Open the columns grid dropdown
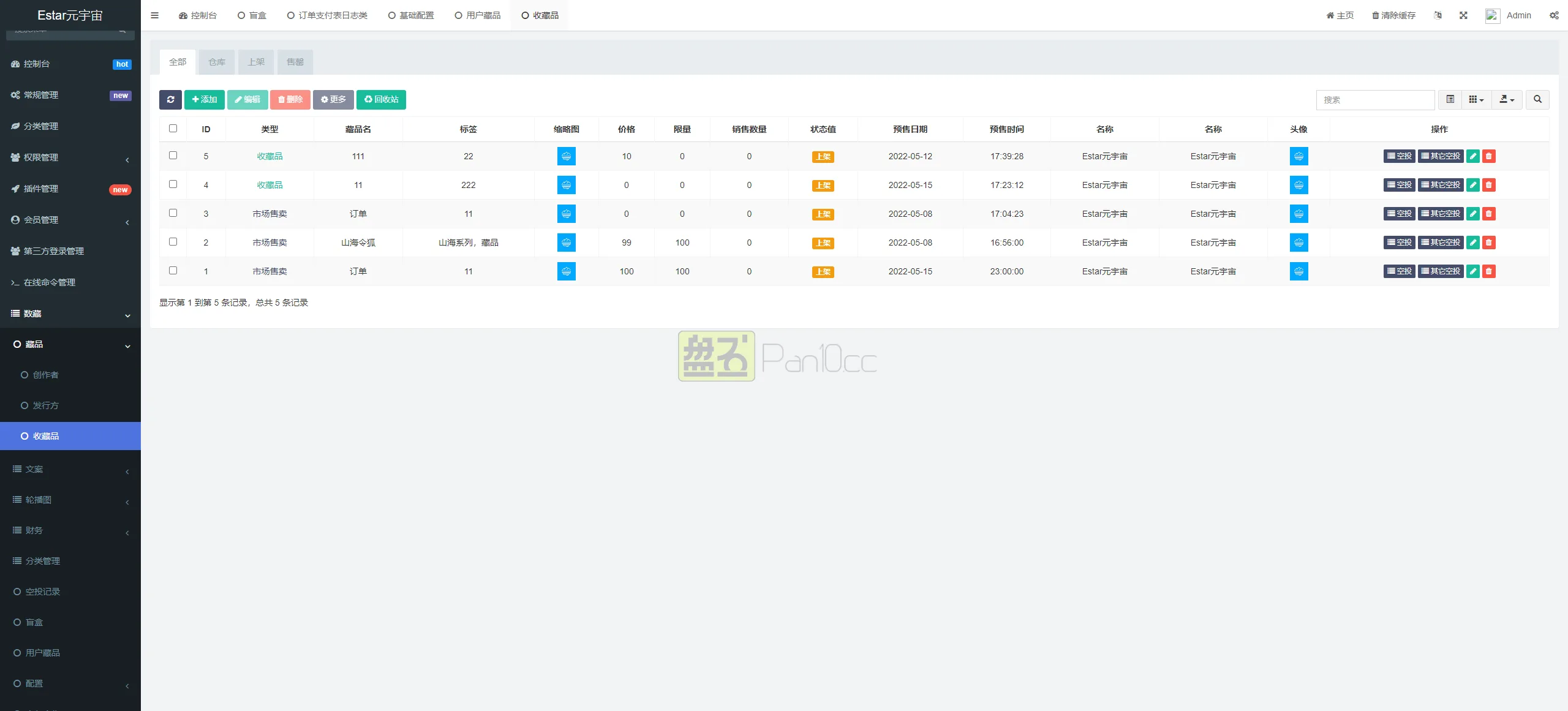This screenshot has height=711, width=1568. tap(1476, 100)
